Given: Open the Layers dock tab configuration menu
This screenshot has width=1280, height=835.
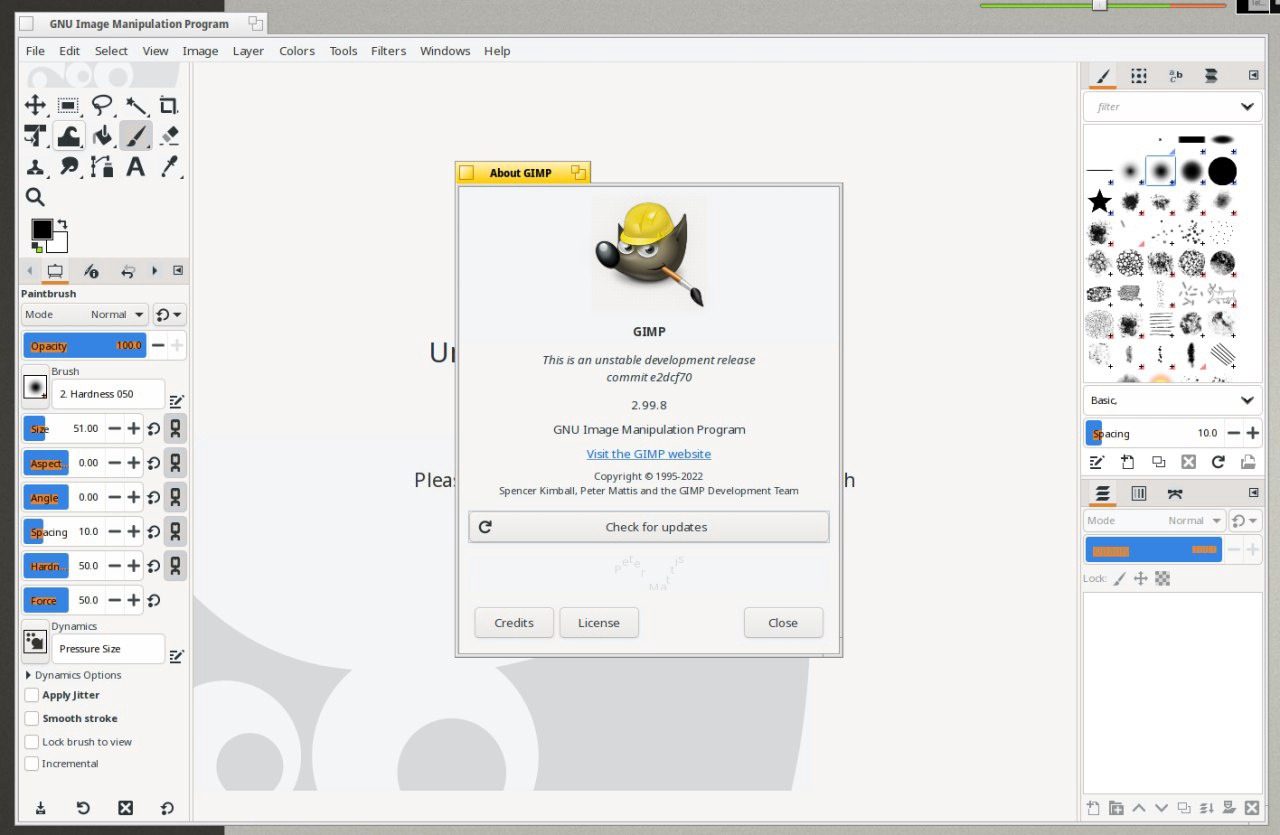Looking at the screenshot, I should [x=1253, y=493].
